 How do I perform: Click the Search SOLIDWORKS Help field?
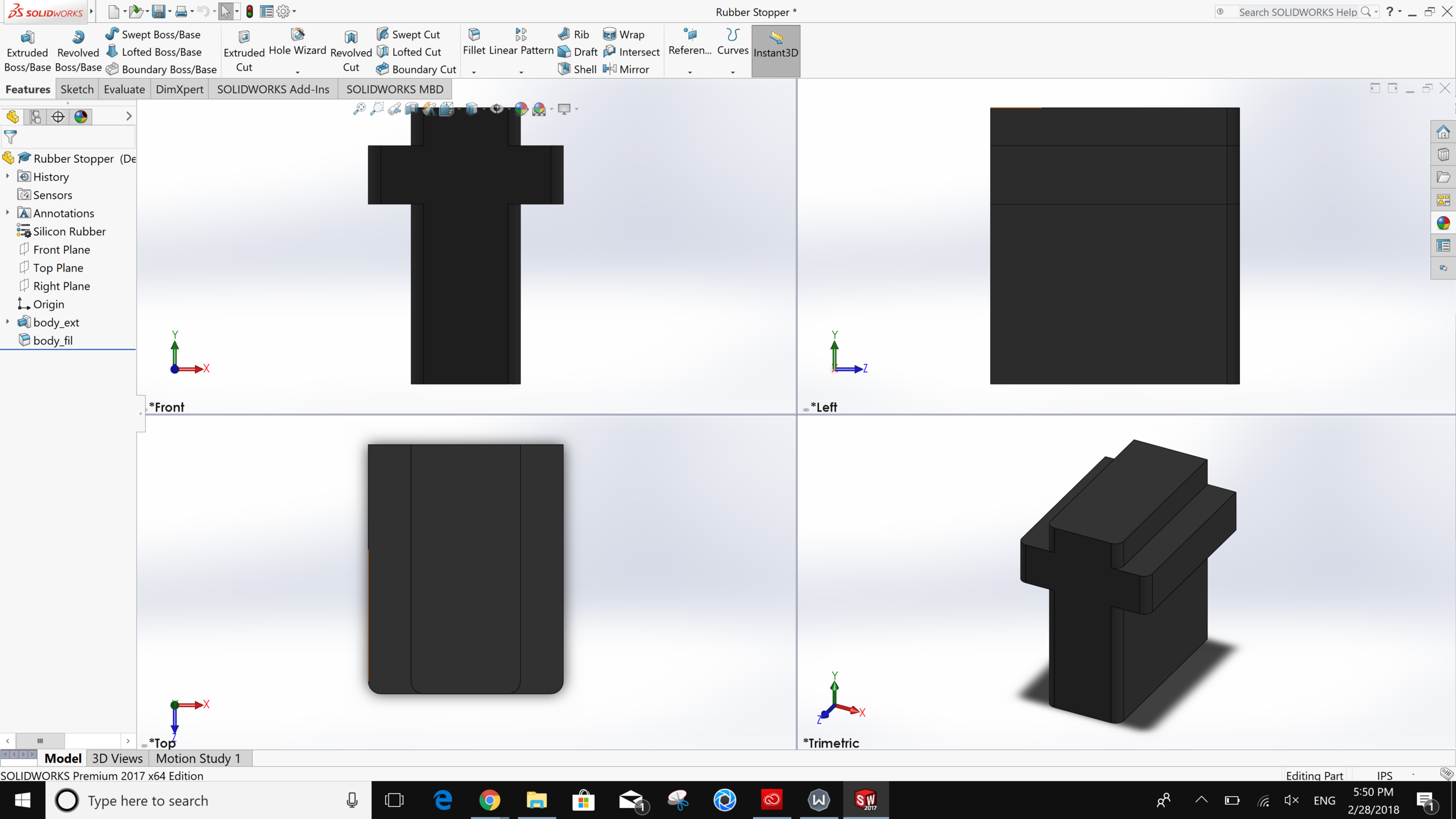[1297, 12]
